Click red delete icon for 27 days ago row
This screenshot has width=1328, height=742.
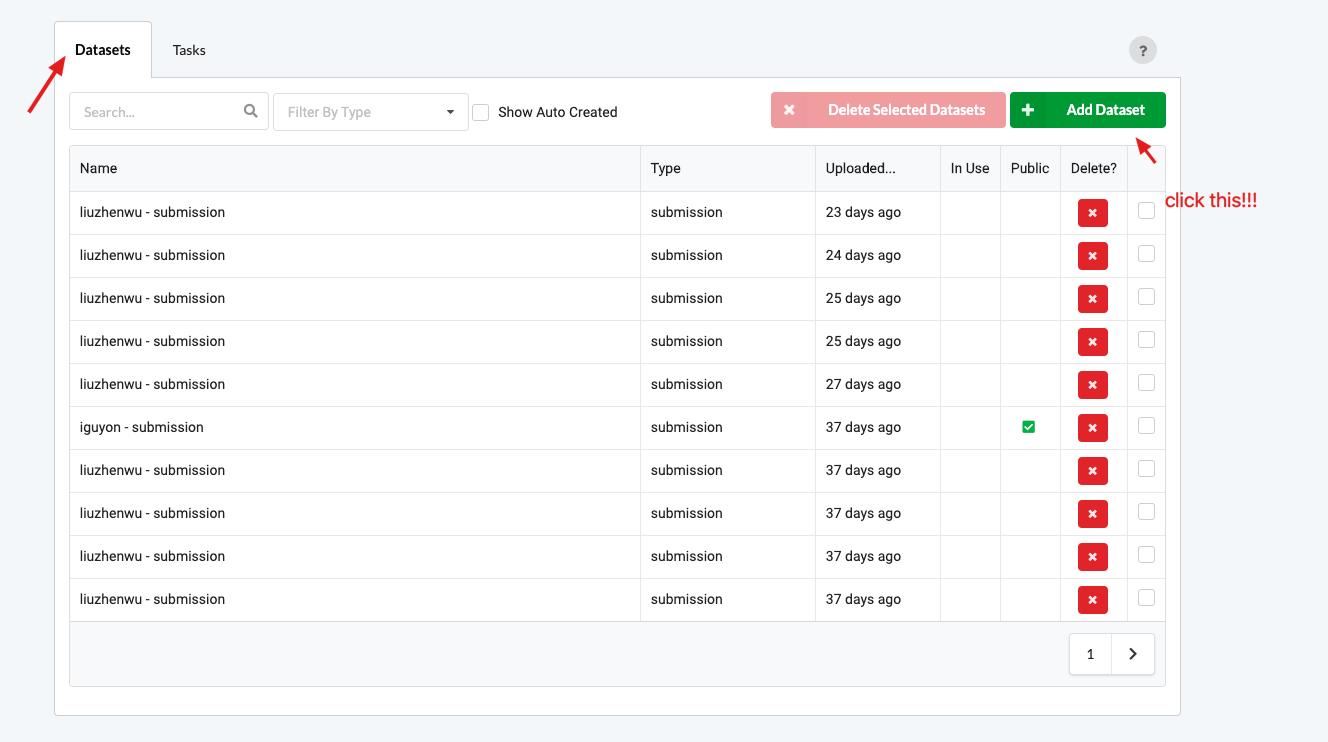click(1092, 385)
